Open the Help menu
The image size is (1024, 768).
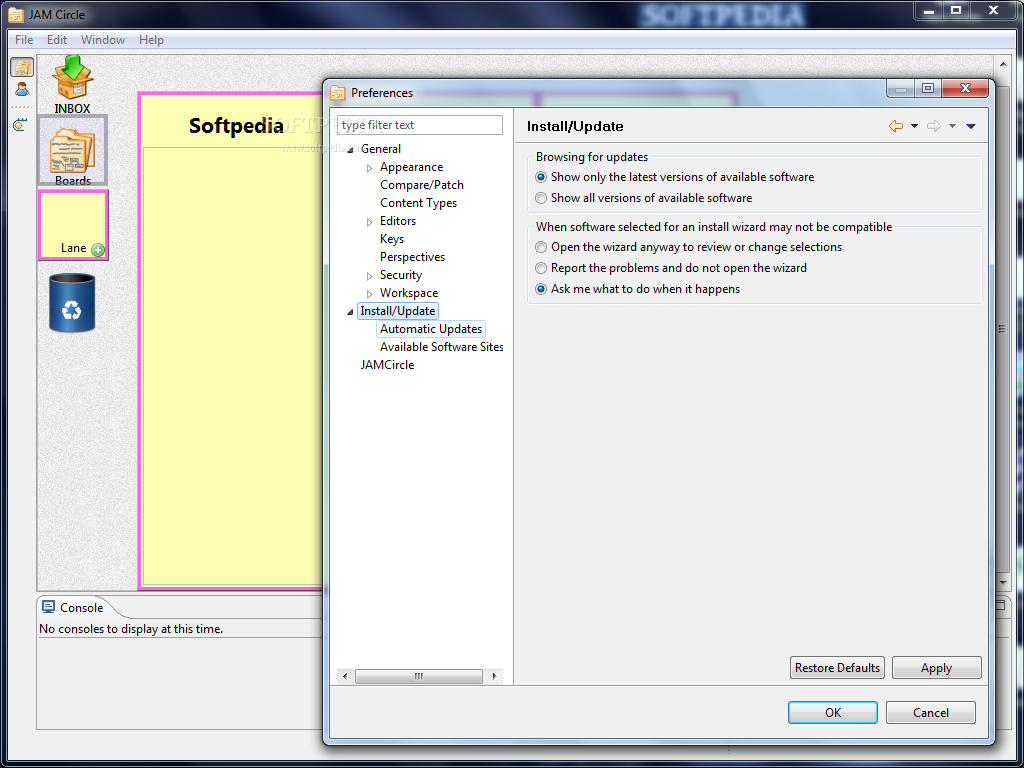[x=151, y=40]
